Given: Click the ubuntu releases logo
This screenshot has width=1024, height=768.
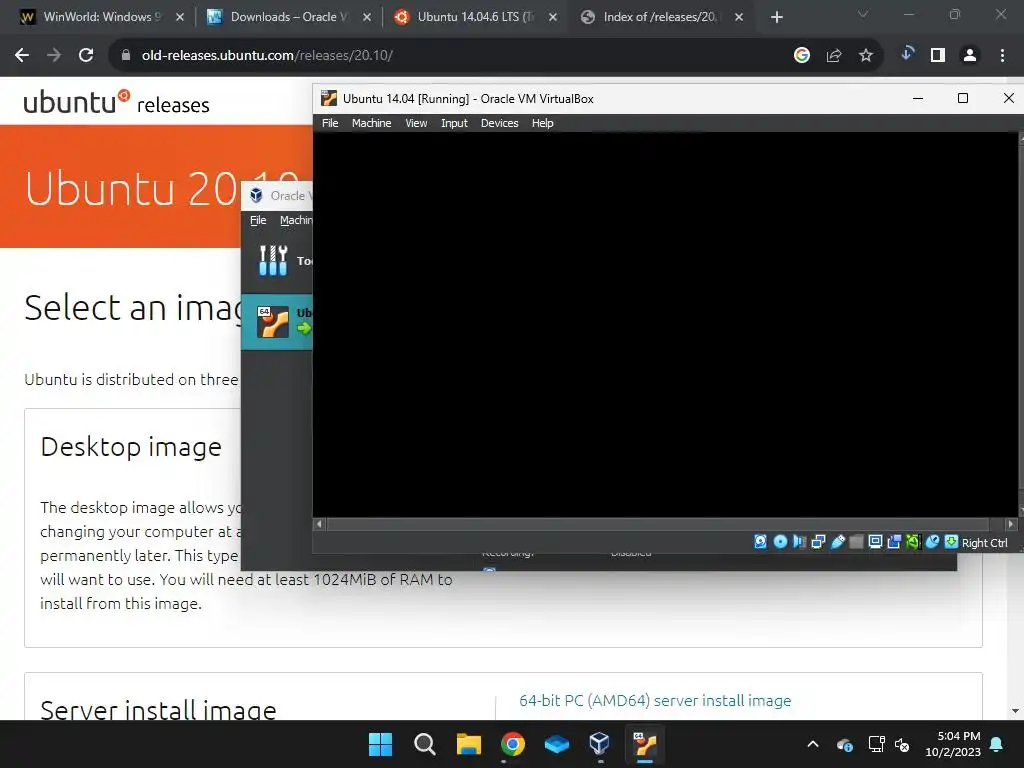Looking at the screenshot, I should (116, 103).
